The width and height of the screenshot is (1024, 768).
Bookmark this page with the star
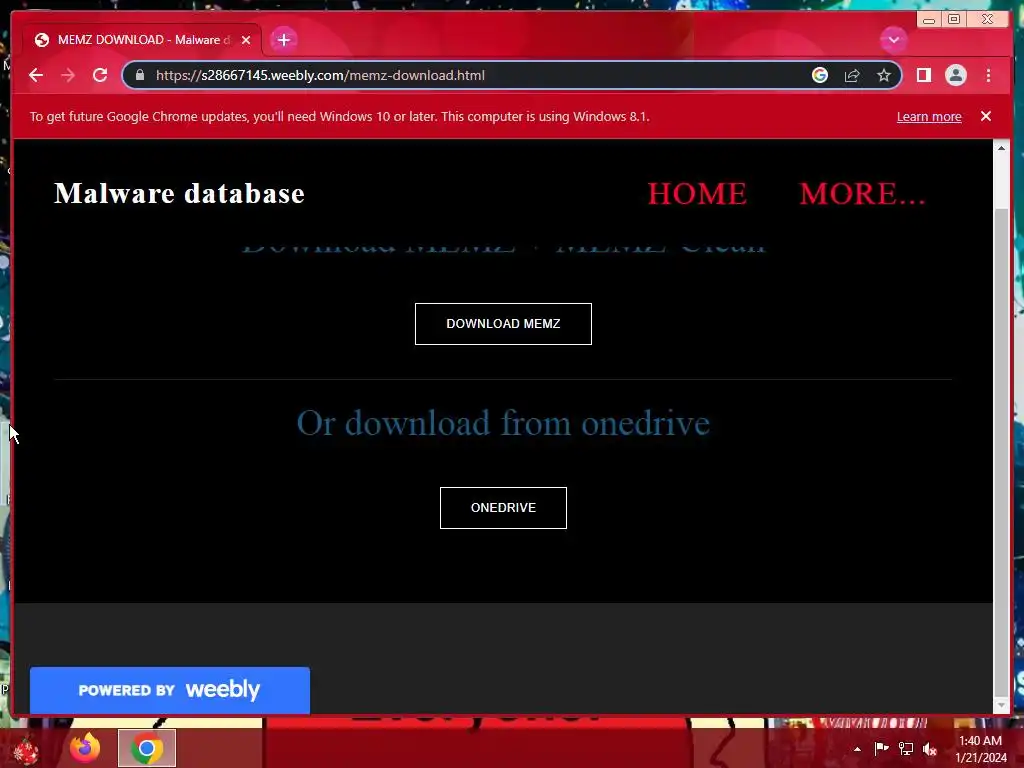point(884,75)
